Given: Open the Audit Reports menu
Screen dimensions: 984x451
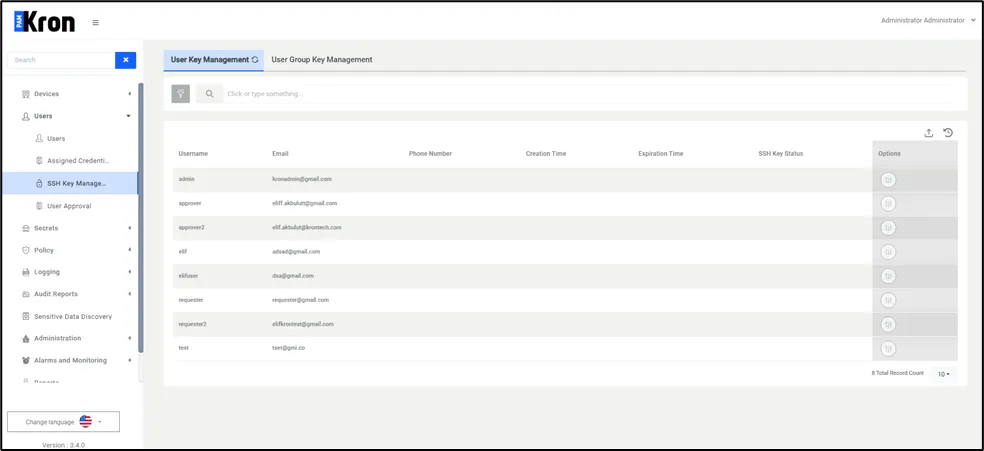Looking at the screenshot, I should pyautogui.click(x=56, y=294).
